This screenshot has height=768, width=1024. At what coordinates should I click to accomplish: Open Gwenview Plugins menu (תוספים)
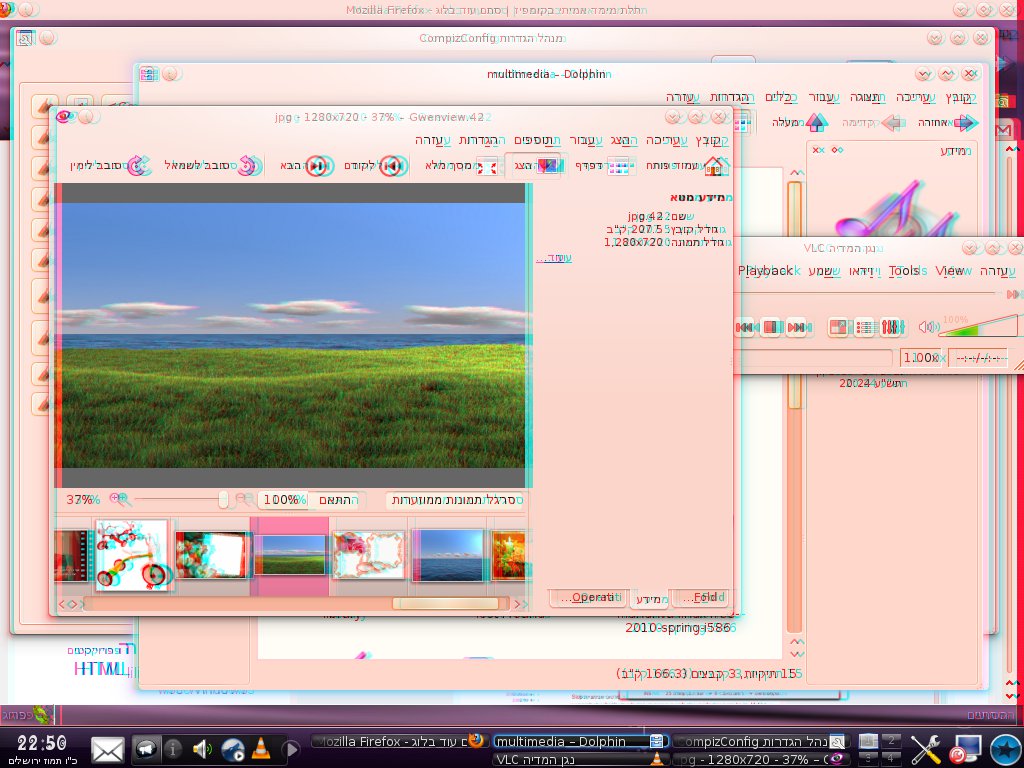[537, 140]
